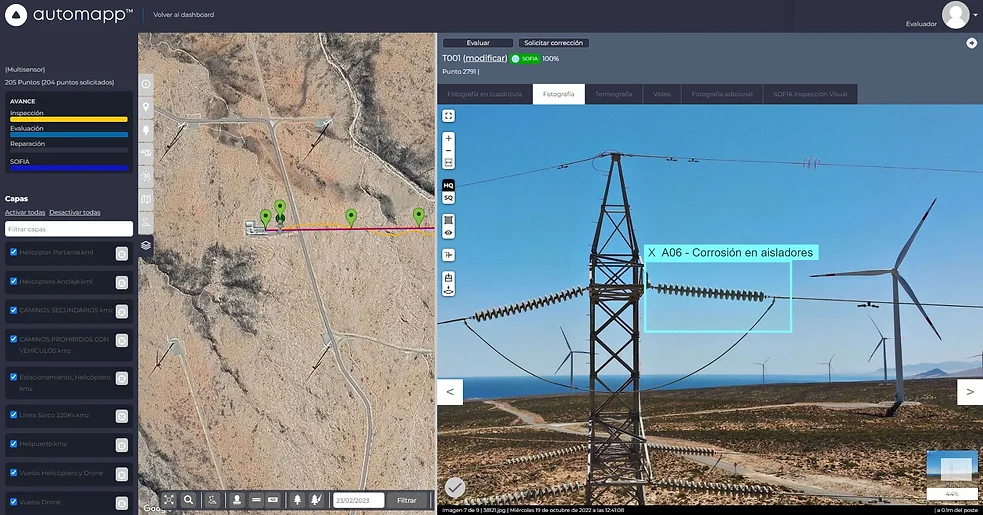Uncheck CAMINOS PROHIBIDOS CON VEHÍCULOS layer
The image size is (983, 515).
coord(13,339)
